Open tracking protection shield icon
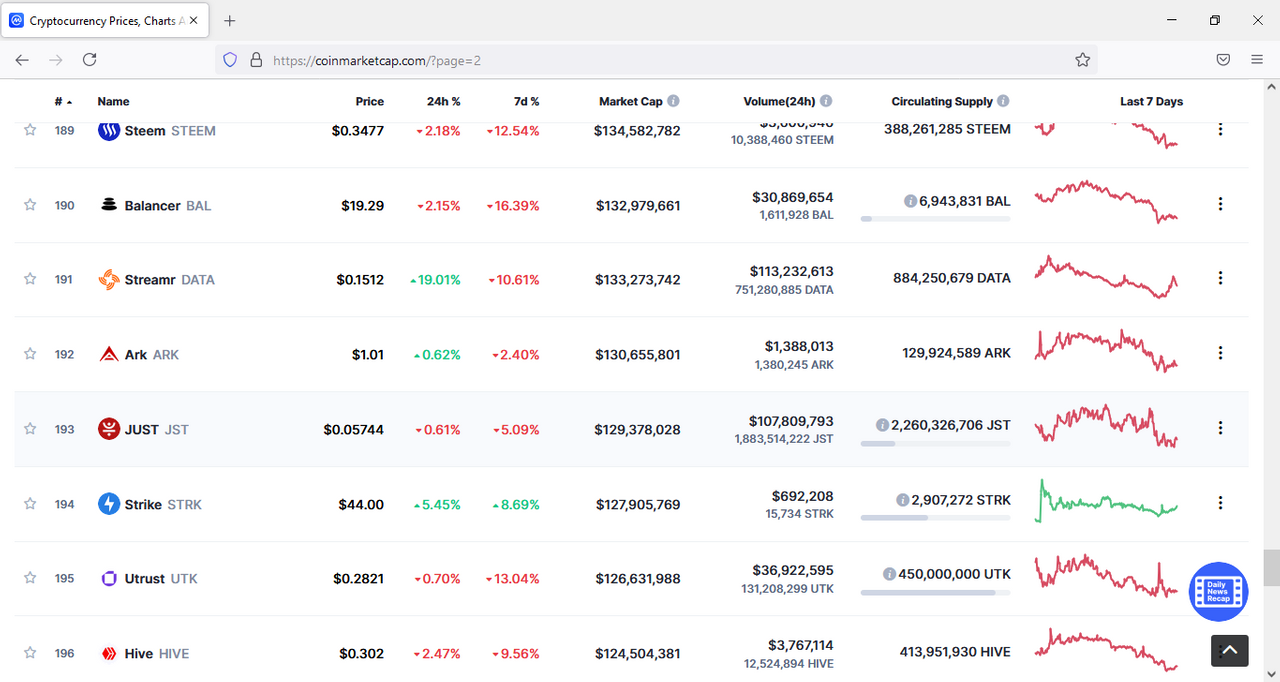The width and height of the screenshot is (1280, 682). (x=230, y=60)
